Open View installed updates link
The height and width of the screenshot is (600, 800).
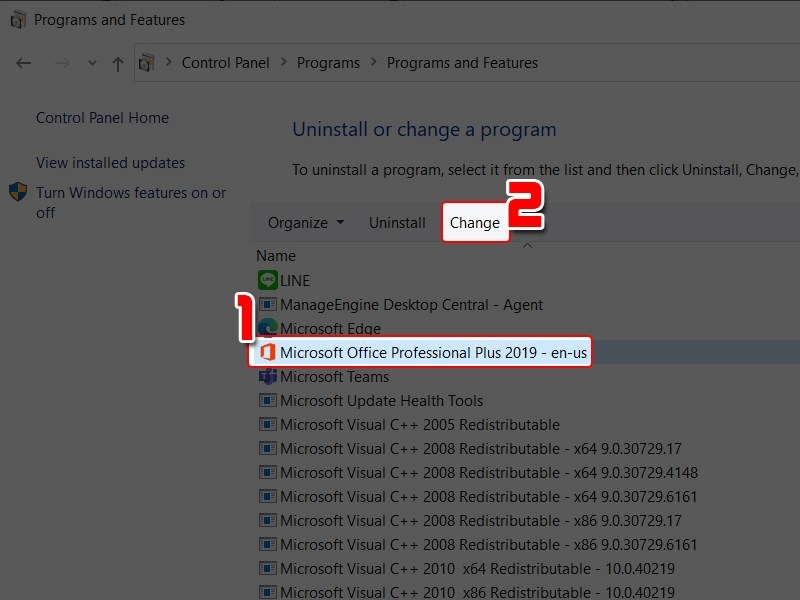(110, 163)
